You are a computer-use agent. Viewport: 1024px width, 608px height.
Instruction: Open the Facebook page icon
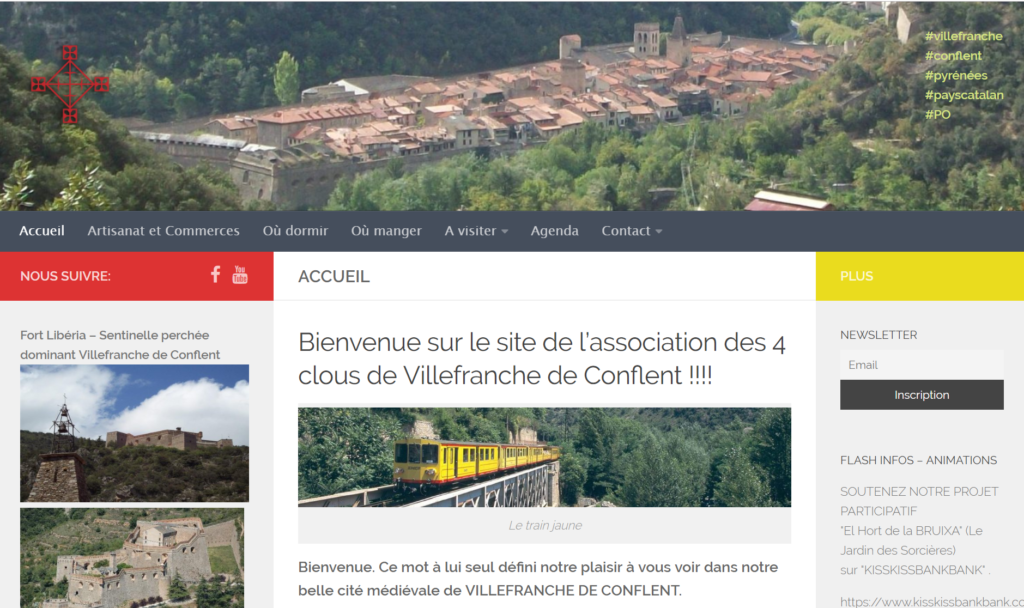(x=216, y=274)
